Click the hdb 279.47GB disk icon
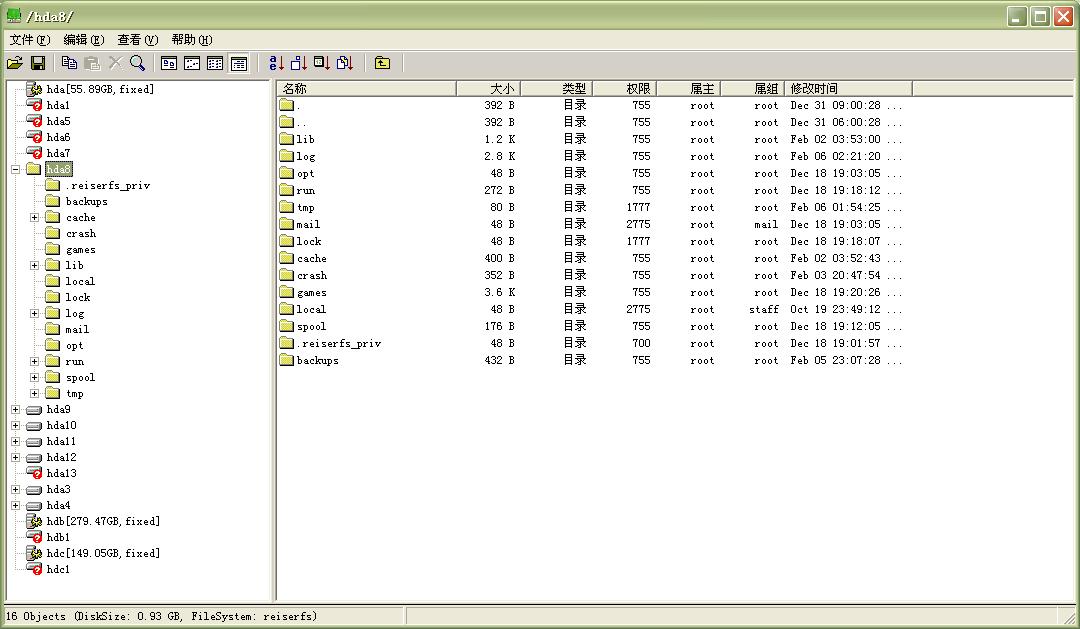 pyautogui.click(x=34, y=522)
